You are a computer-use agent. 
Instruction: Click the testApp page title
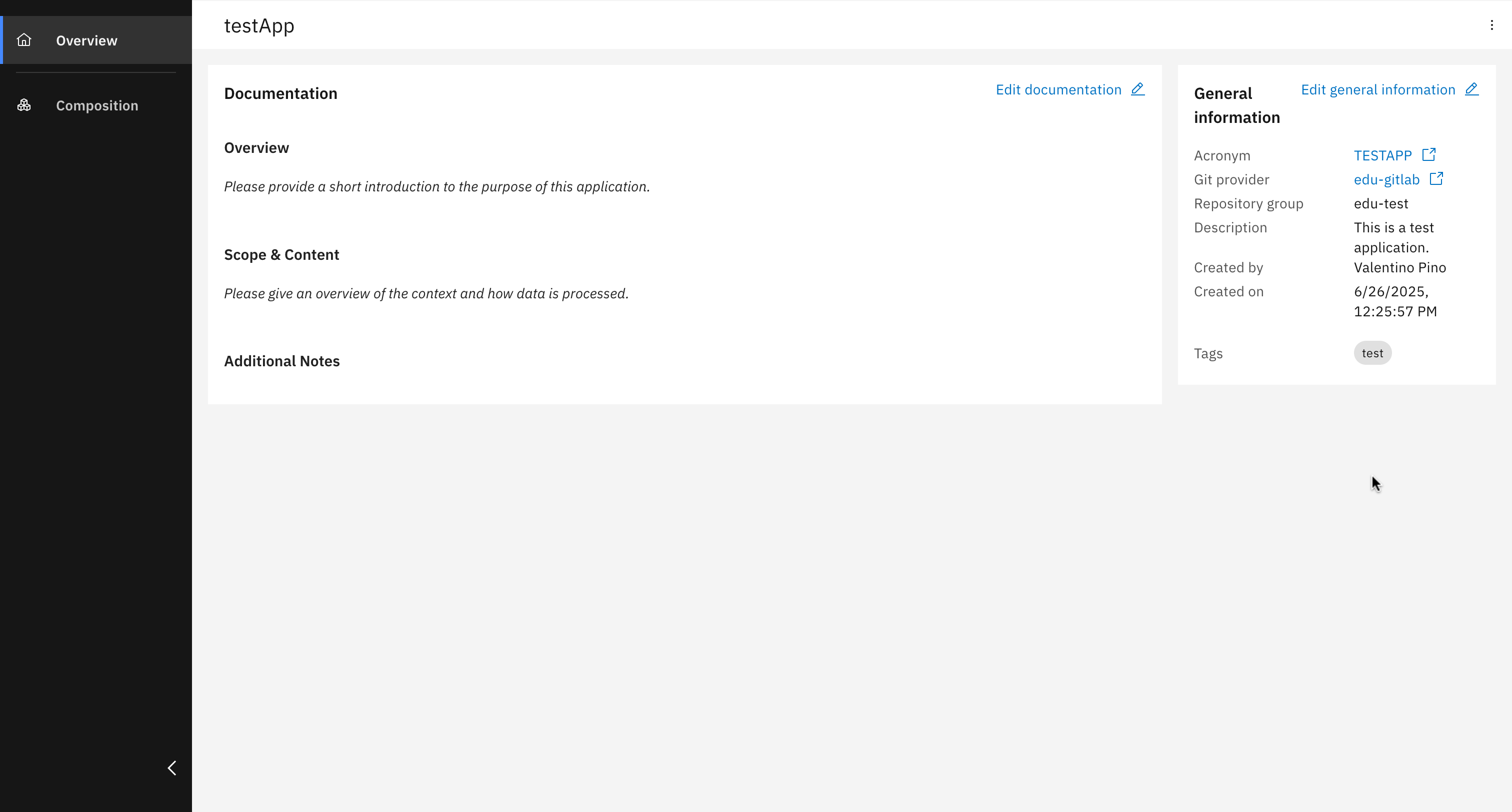259,25
